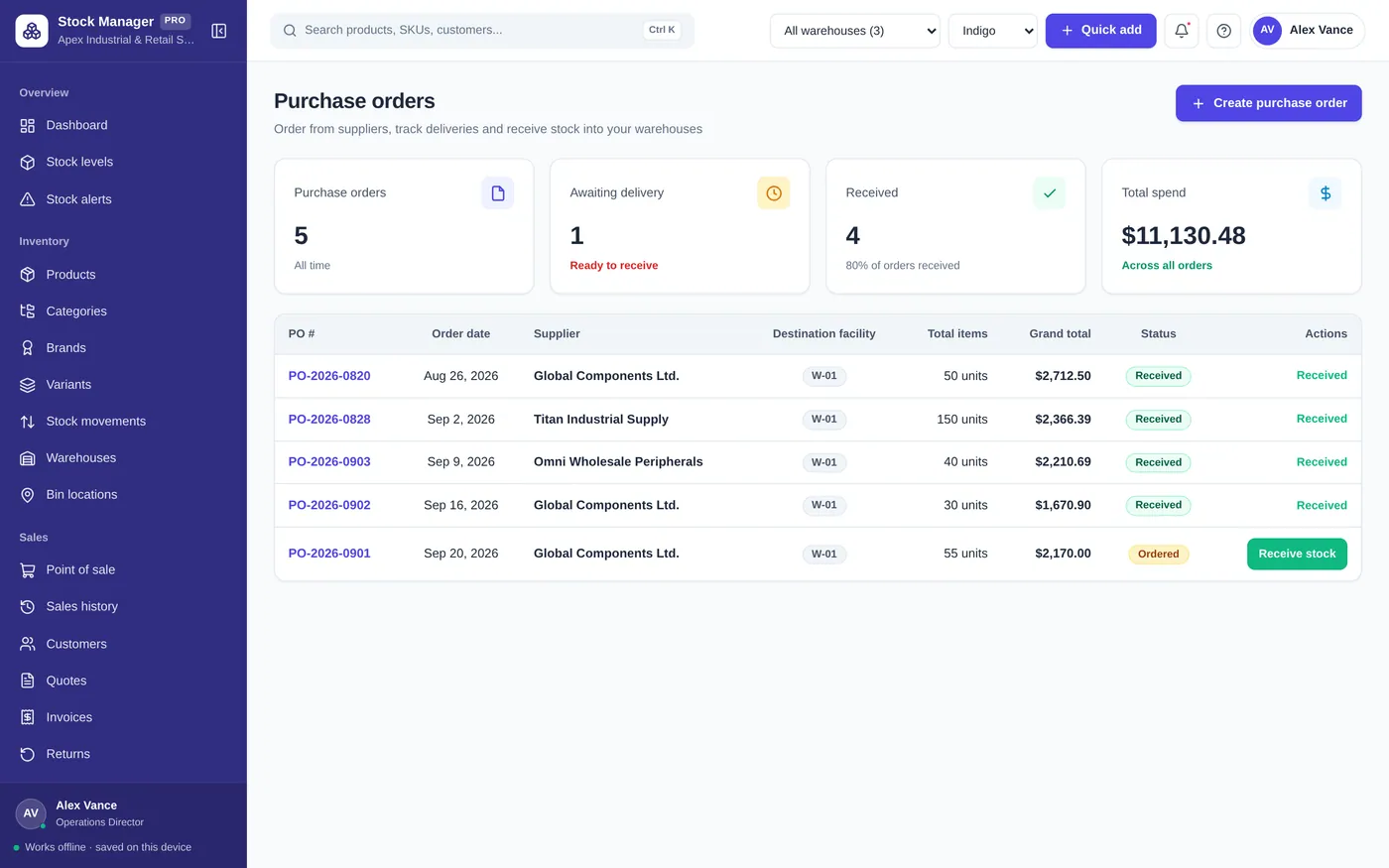Click Omni Wholesale Peripherals supplier name
Screen dimensions: 1389x868
pyautogui.click(x=618, y=462)
